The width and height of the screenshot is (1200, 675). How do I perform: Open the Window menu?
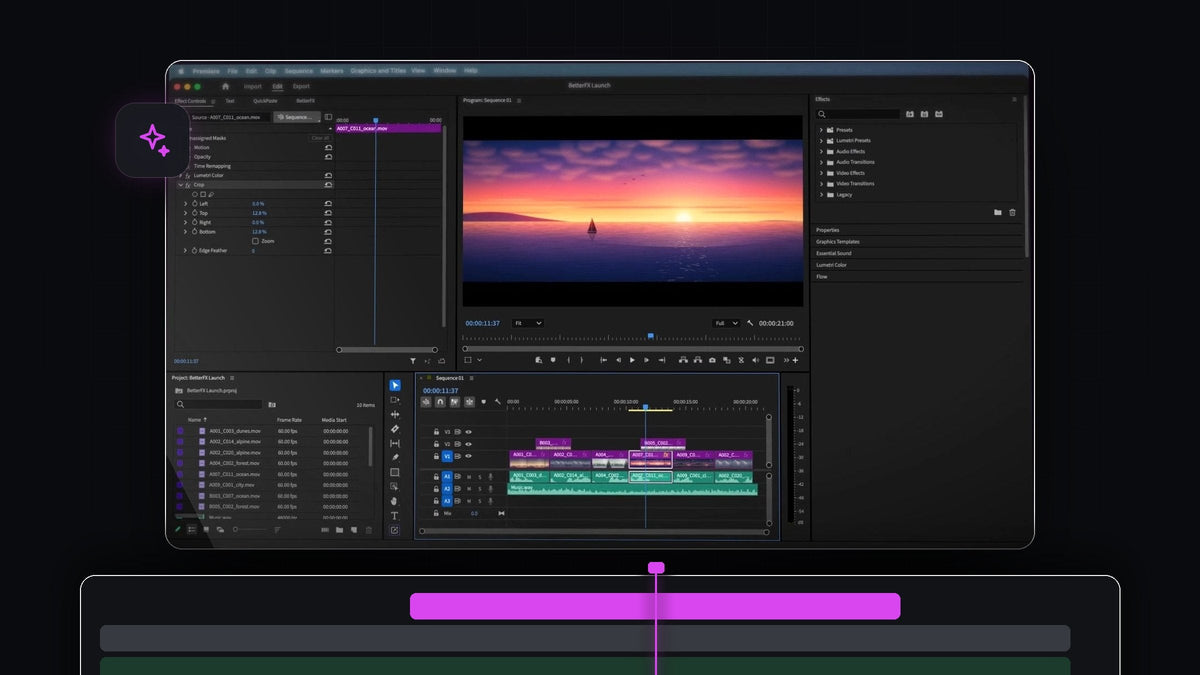point(445,71)
